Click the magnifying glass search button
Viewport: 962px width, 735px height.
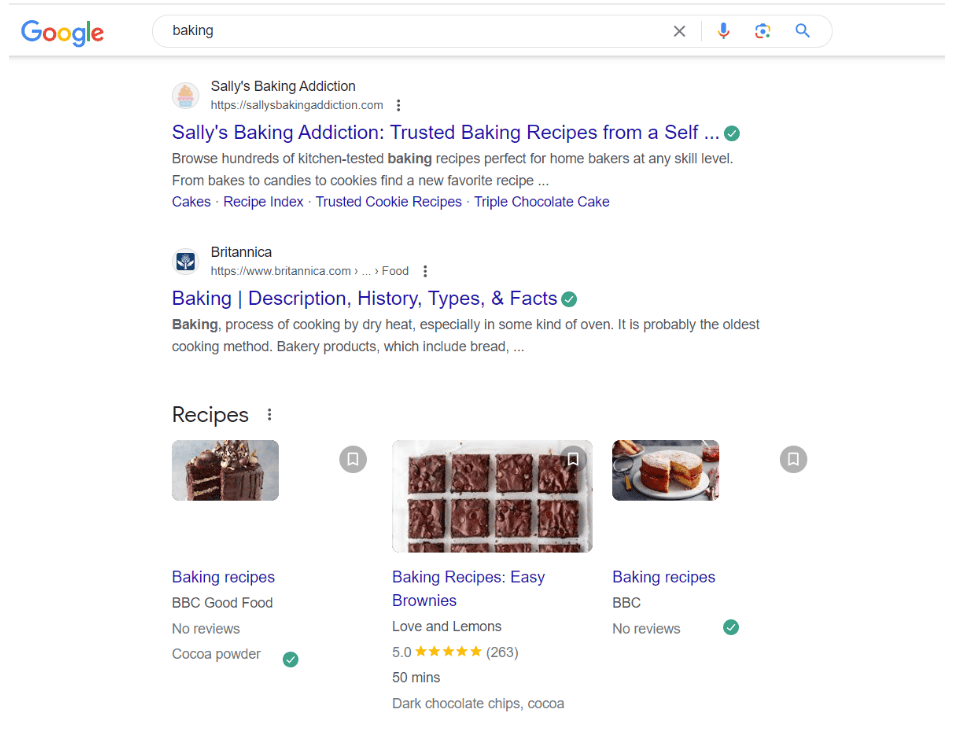802,31
